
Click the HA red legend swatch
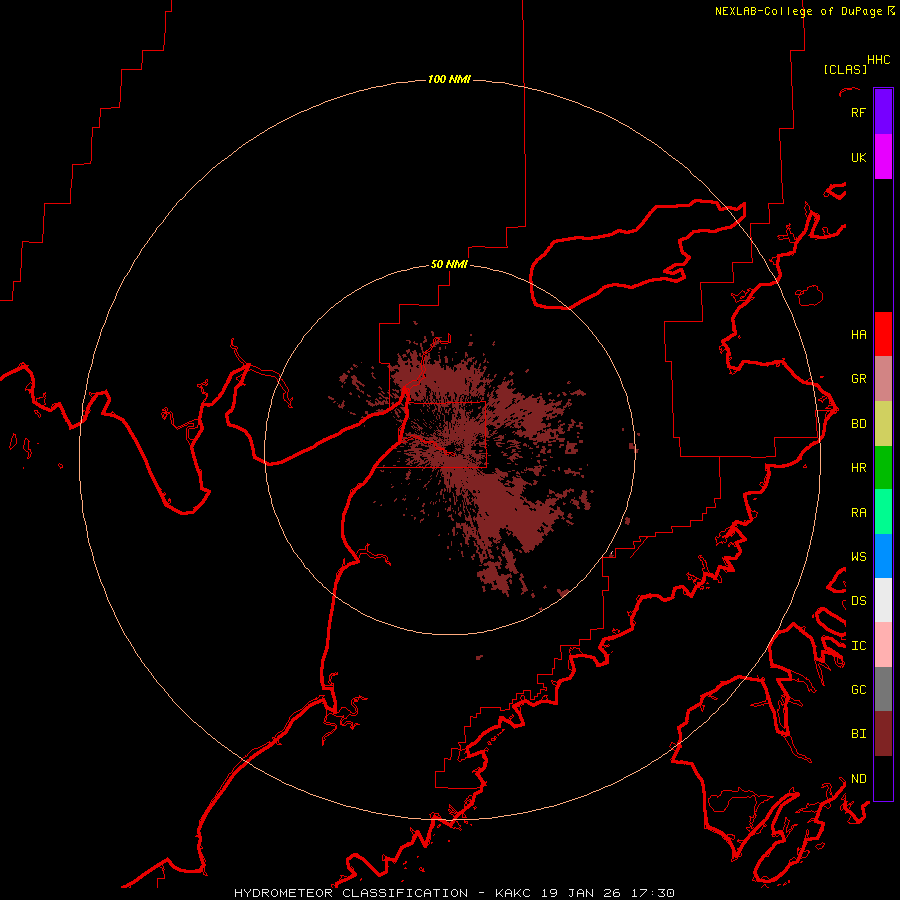click(883, 334)
